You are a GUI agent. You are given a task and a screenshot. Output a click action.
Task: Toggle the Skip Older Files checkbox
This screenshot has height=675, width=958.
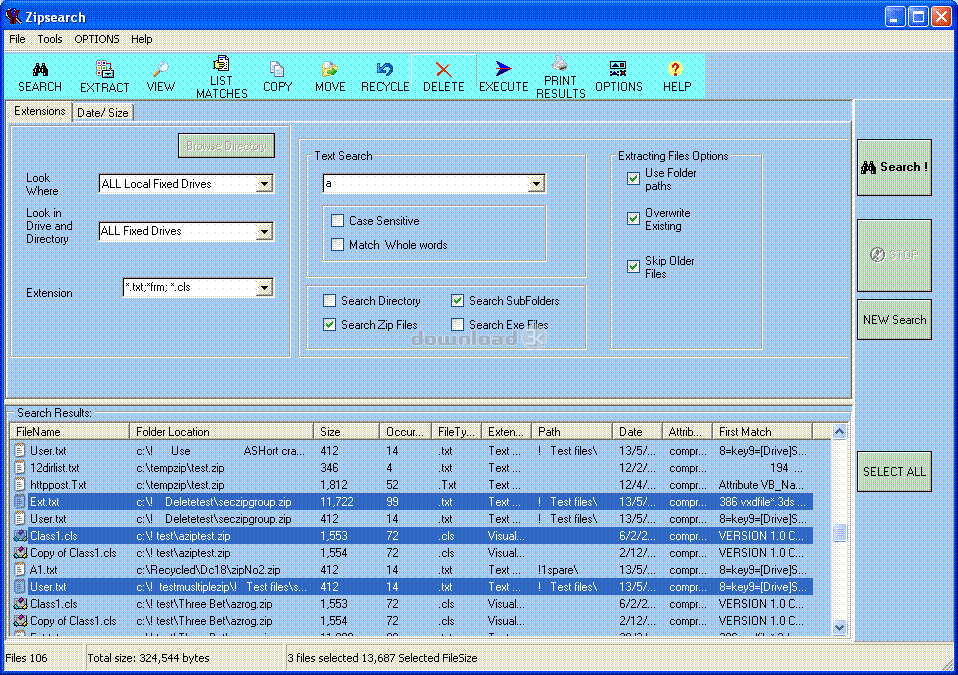tap(634, 267)
